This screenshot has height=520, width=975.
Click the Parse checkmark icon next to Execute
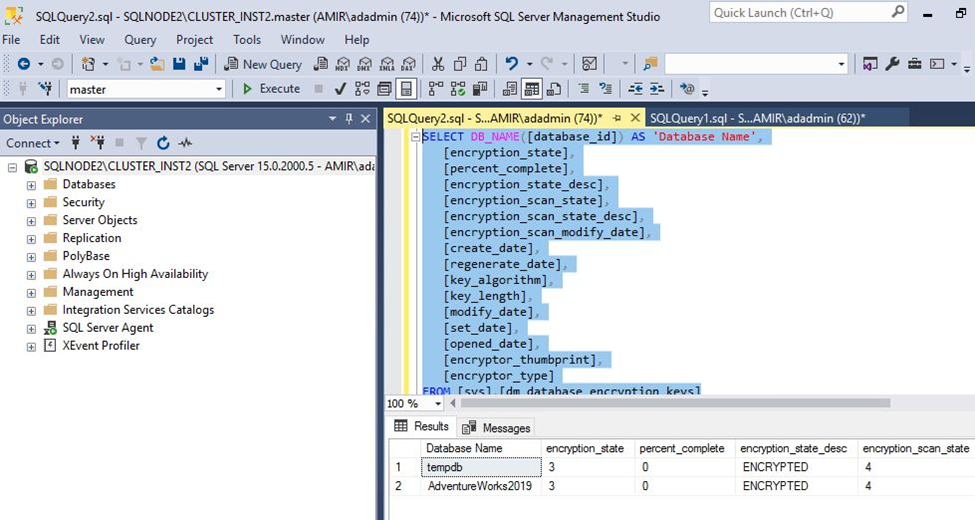[340, 89]
